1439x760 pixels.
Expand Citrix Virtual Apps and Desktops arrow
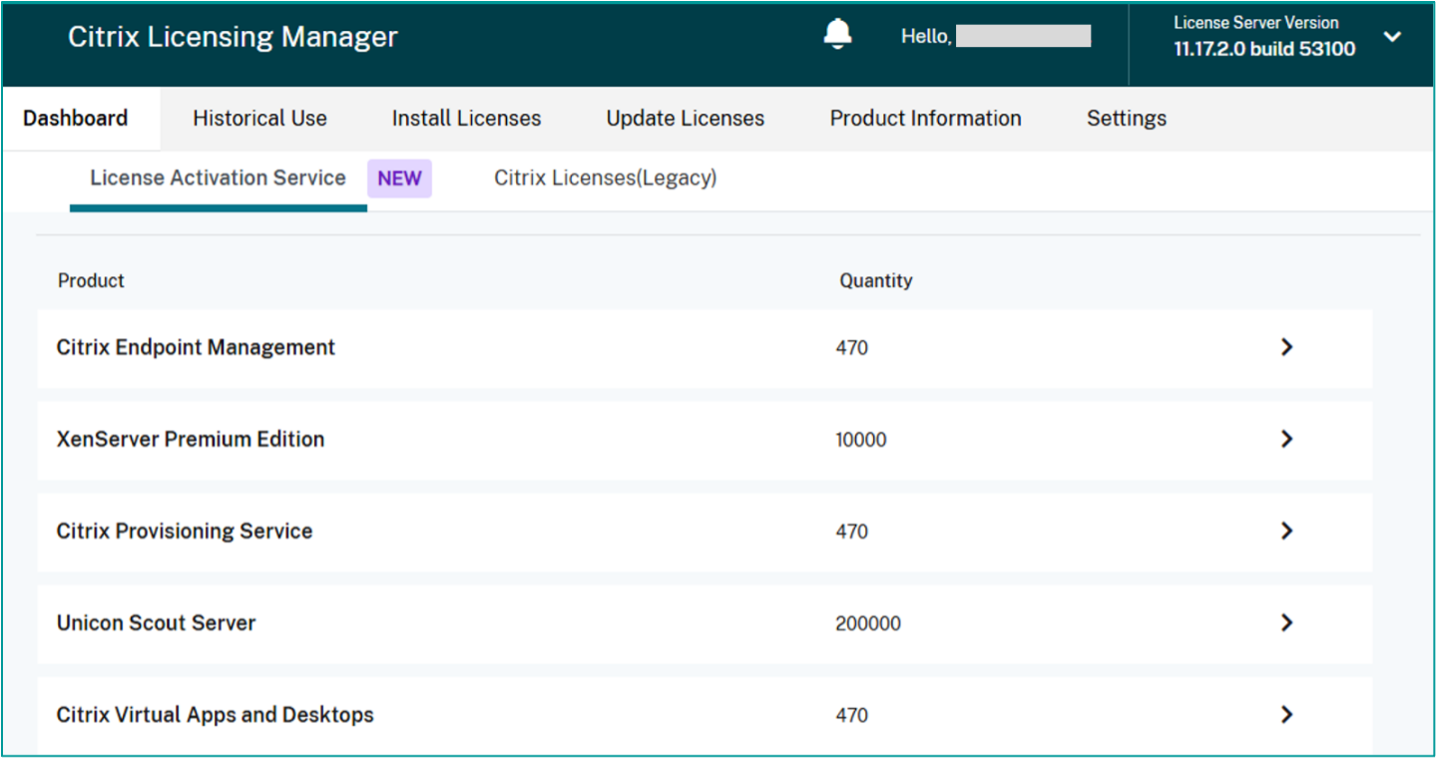(1286, 715)
